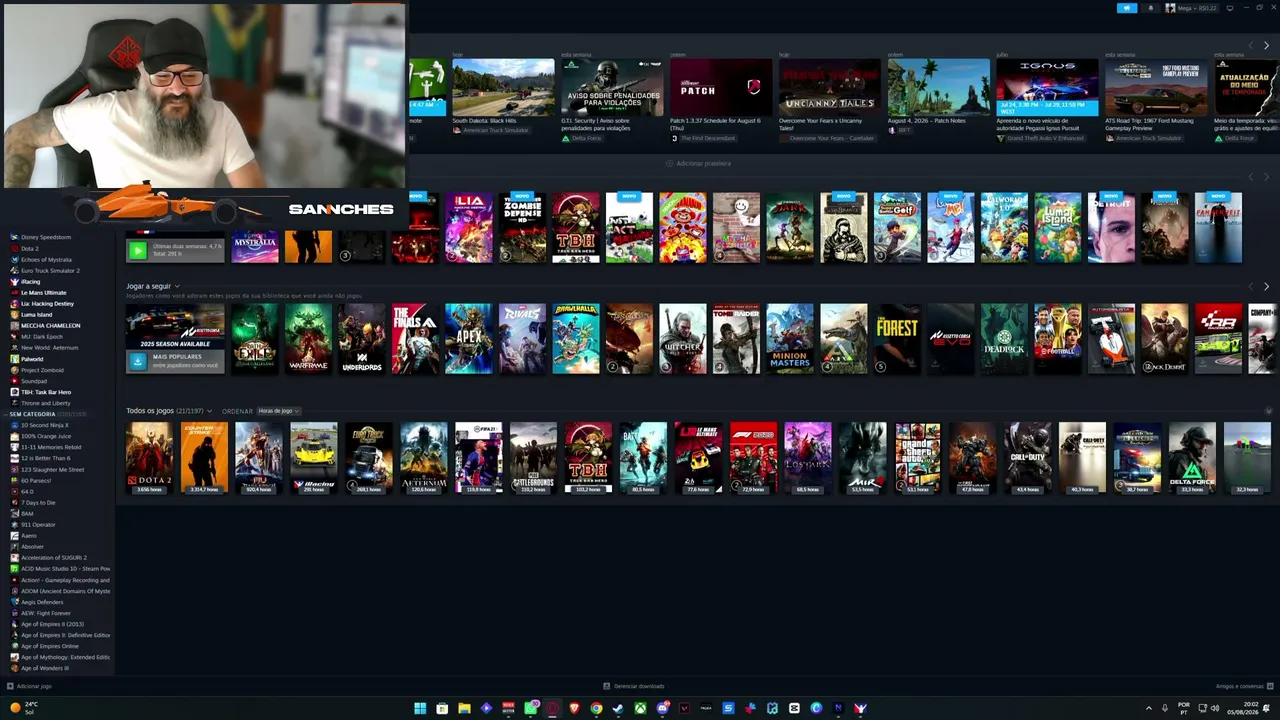Select Palworld in the library sidebar
1280x720 pixels.
point(32,359)
